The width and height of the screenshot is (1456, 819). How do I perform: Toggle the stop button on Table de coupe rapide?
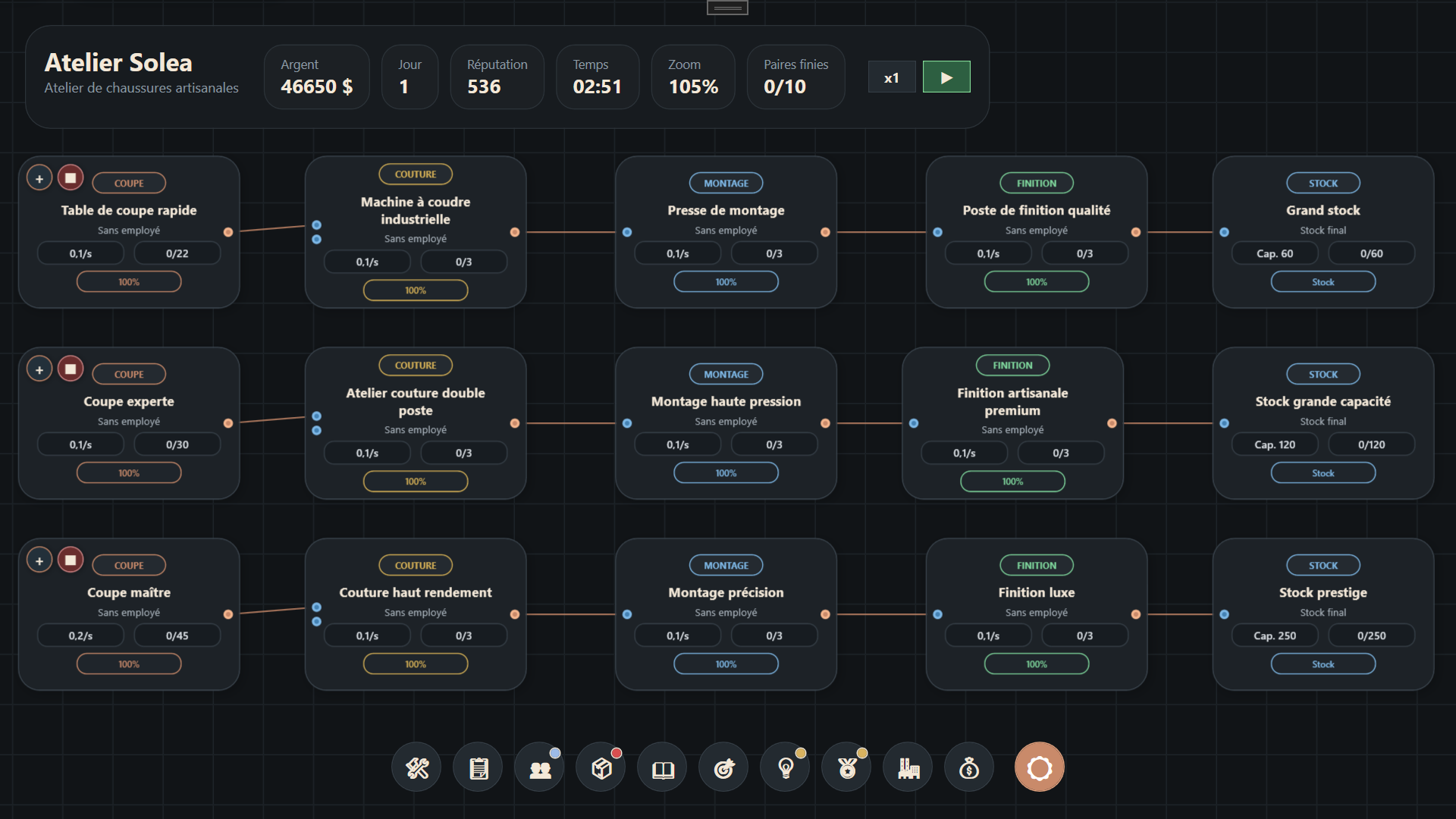(x=71, y=178)
